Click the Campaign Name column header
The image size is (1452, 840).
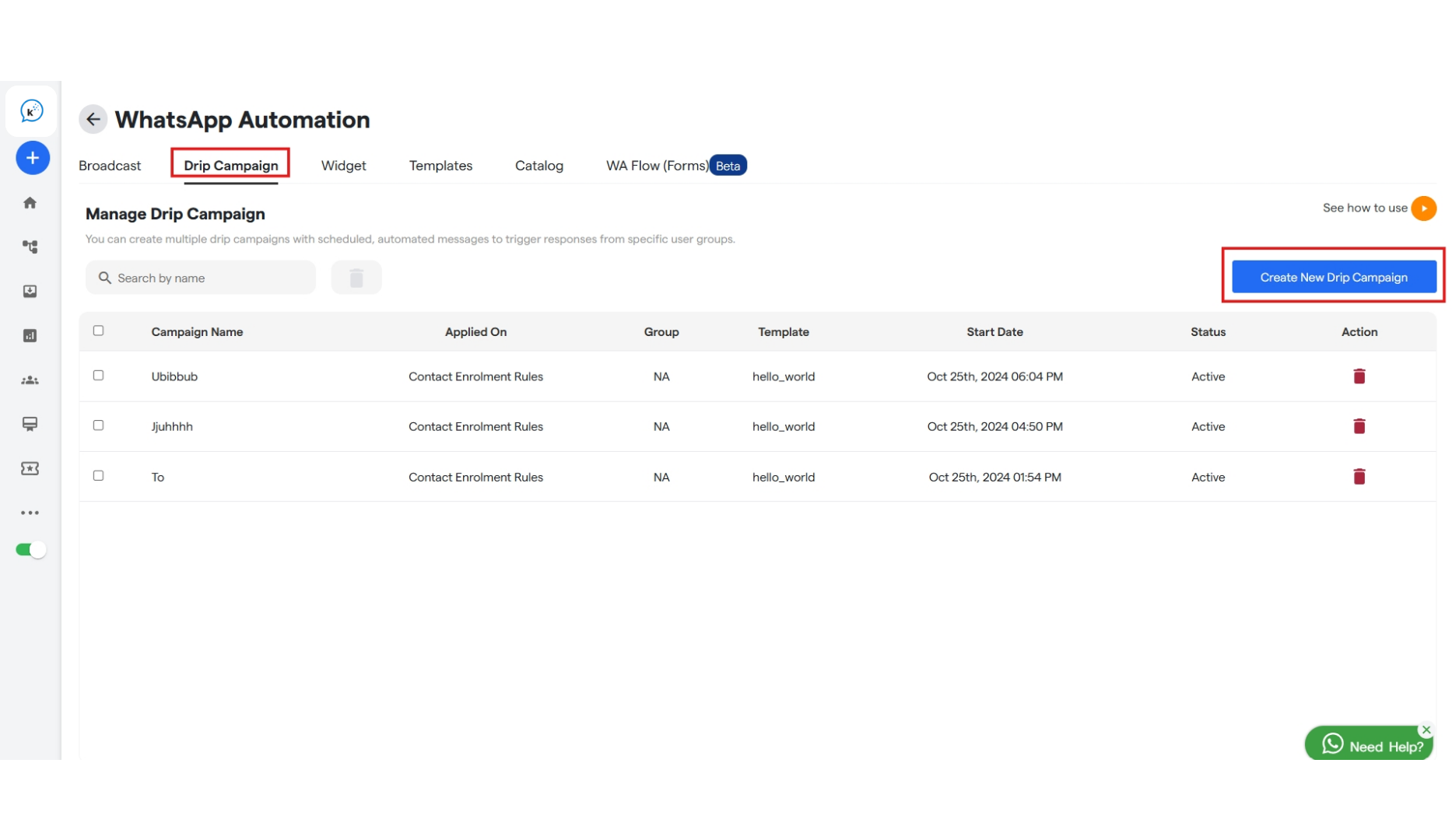coord(197,332)
